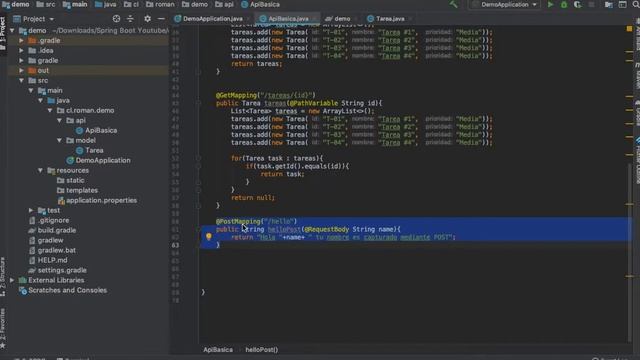Viewport: 640px width, 360px height.
Task: Open Project panel settings gear
Action: click(147, 19)
